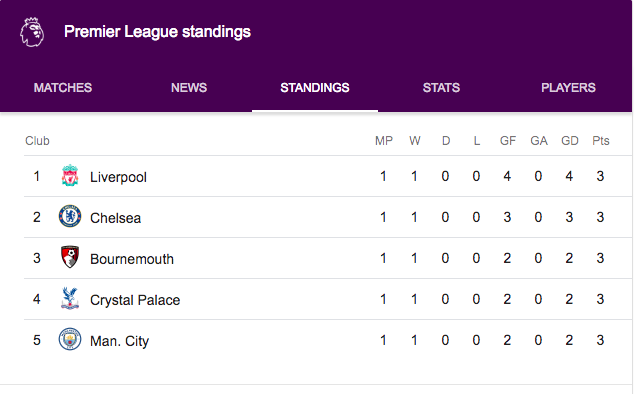Screen dimensions: 635x394
Task: Go to the Stats tab
Action: pyautogui.click(x=441, y=88)
